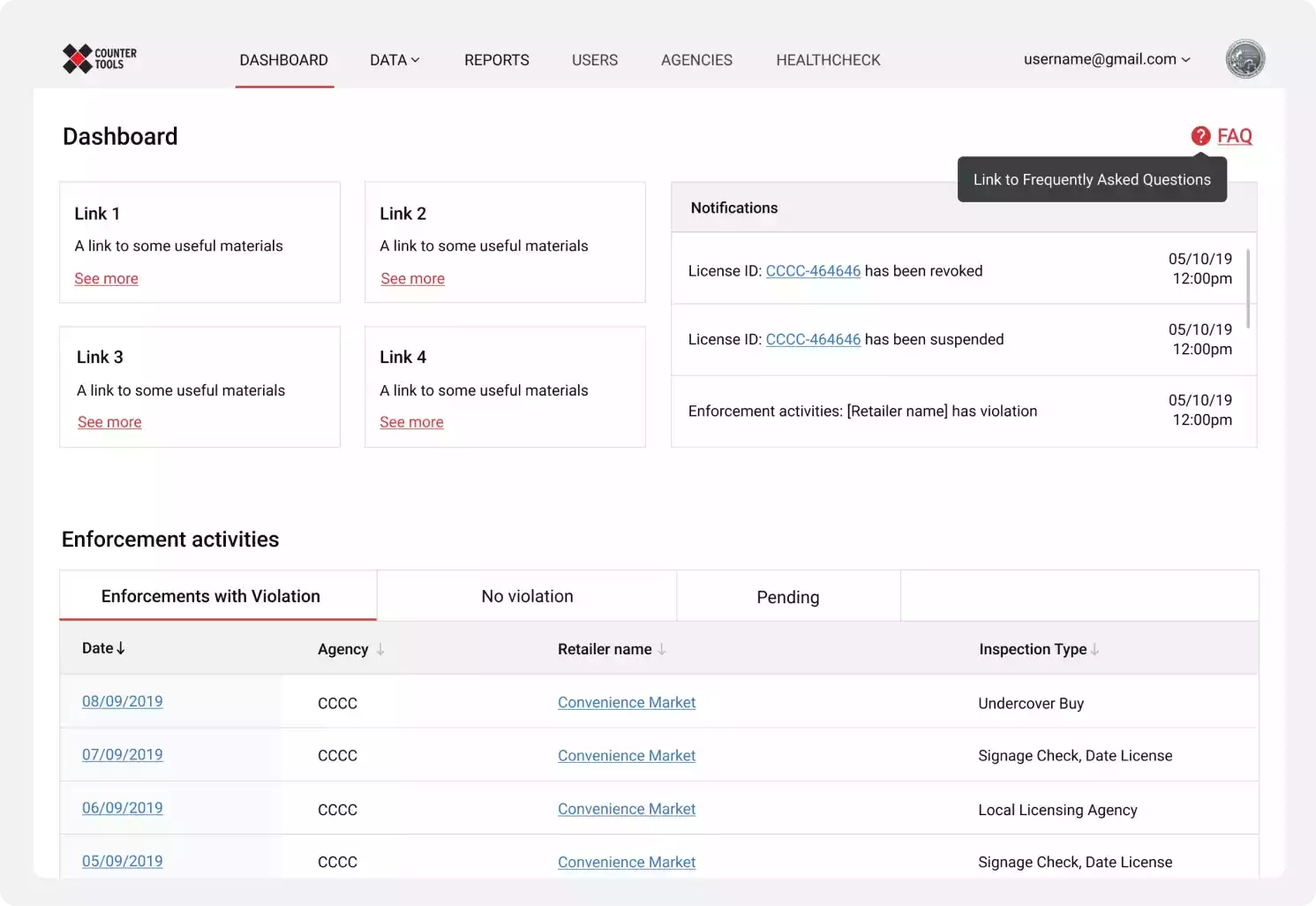Sort the Agency column arrow
The image size is (1316, 906).
coord(380,649)
